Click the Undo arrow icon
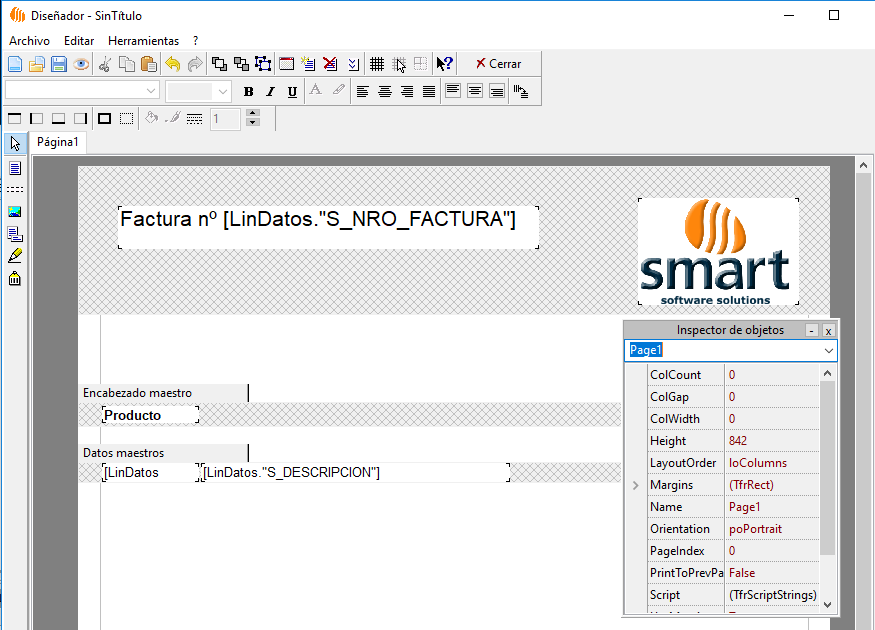This screenshot has width=875, height=630. tap(172, 64)
